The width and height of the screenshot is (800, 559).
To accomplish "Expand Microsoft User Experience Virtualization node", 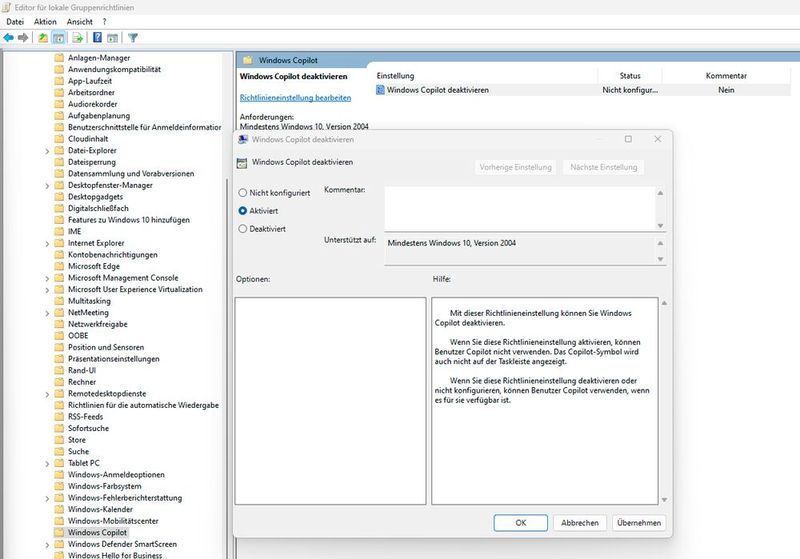I will click(x=47, y=290).
